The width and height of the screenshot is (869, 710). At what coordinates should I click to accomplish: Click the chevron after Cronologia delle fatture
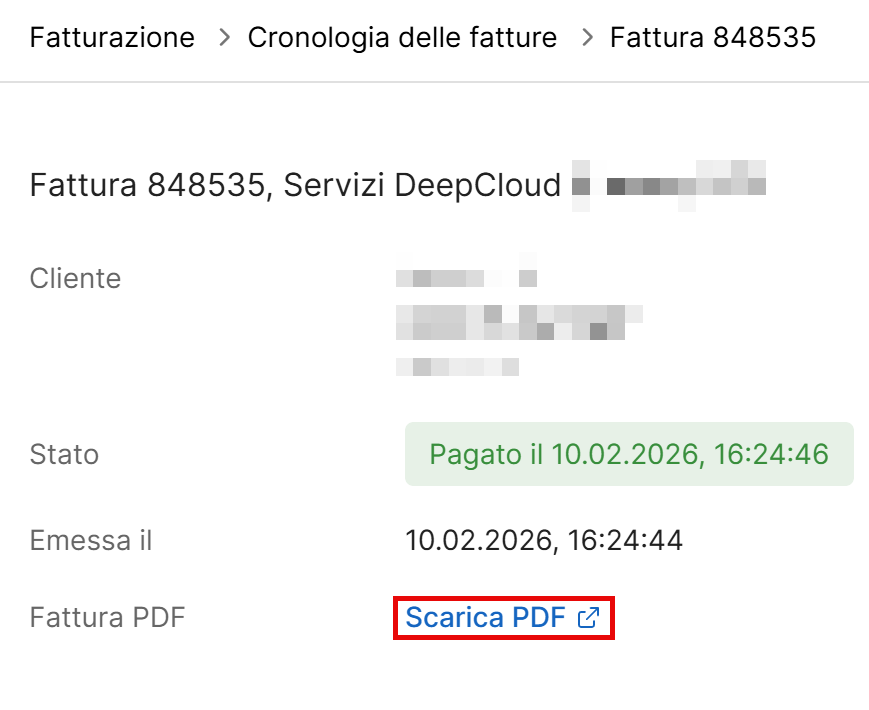tap(588, 38)
